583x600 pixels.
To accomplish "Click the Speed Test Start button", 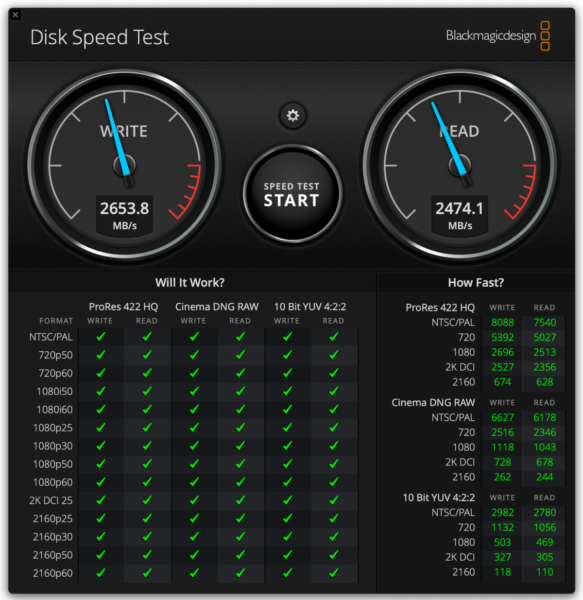I will (292, 194).
